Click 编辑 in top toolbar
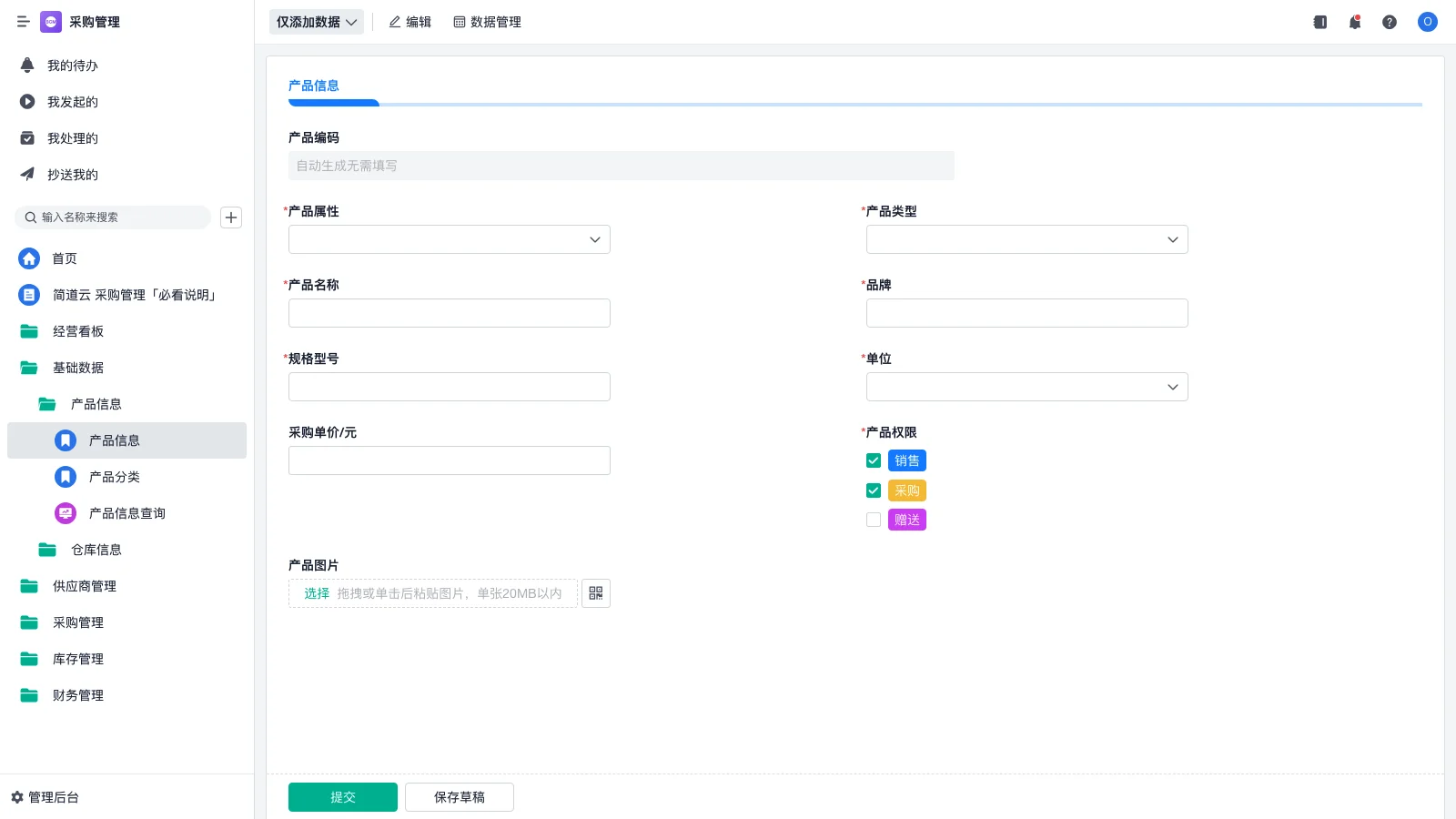Image resolution: width=1456 pixels, height=819 pixels. pyautogui.click(x=409, y=22)
